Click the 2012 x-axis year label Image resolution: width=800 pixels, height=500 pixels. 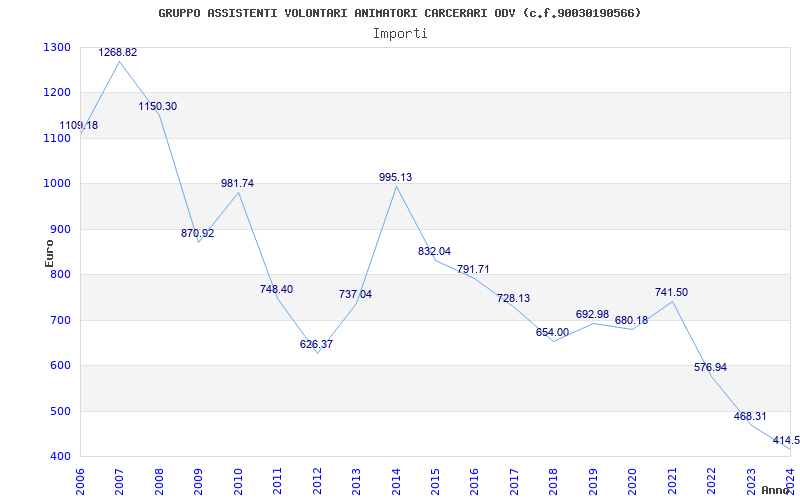(x=316, y=480)
